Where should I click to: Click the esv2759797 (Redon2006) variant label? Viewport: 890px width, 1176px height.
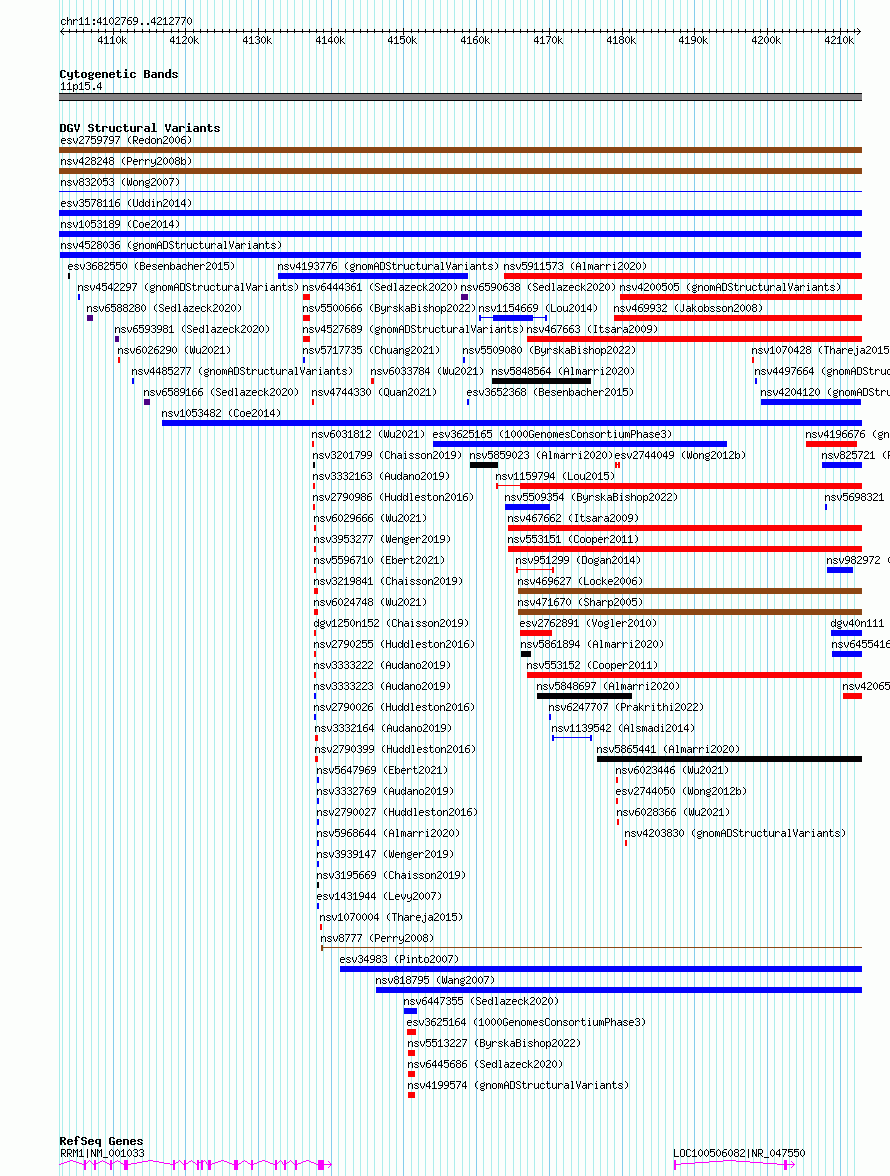point(126,140)
